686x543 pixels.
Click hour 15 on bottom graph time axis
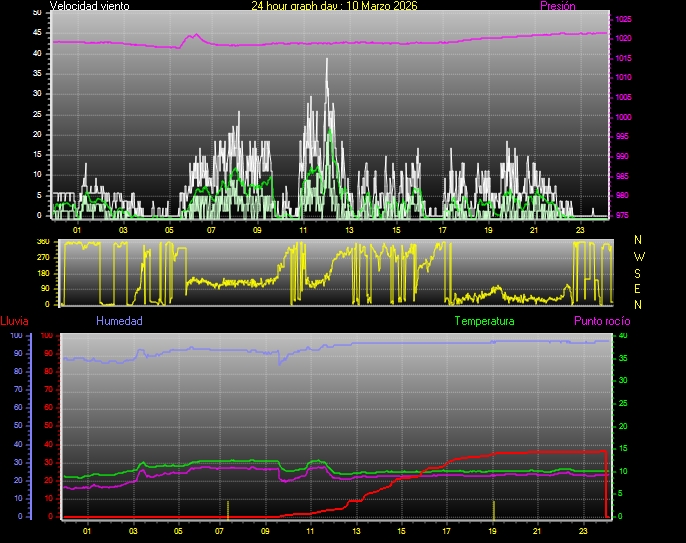tap(400, 530)
